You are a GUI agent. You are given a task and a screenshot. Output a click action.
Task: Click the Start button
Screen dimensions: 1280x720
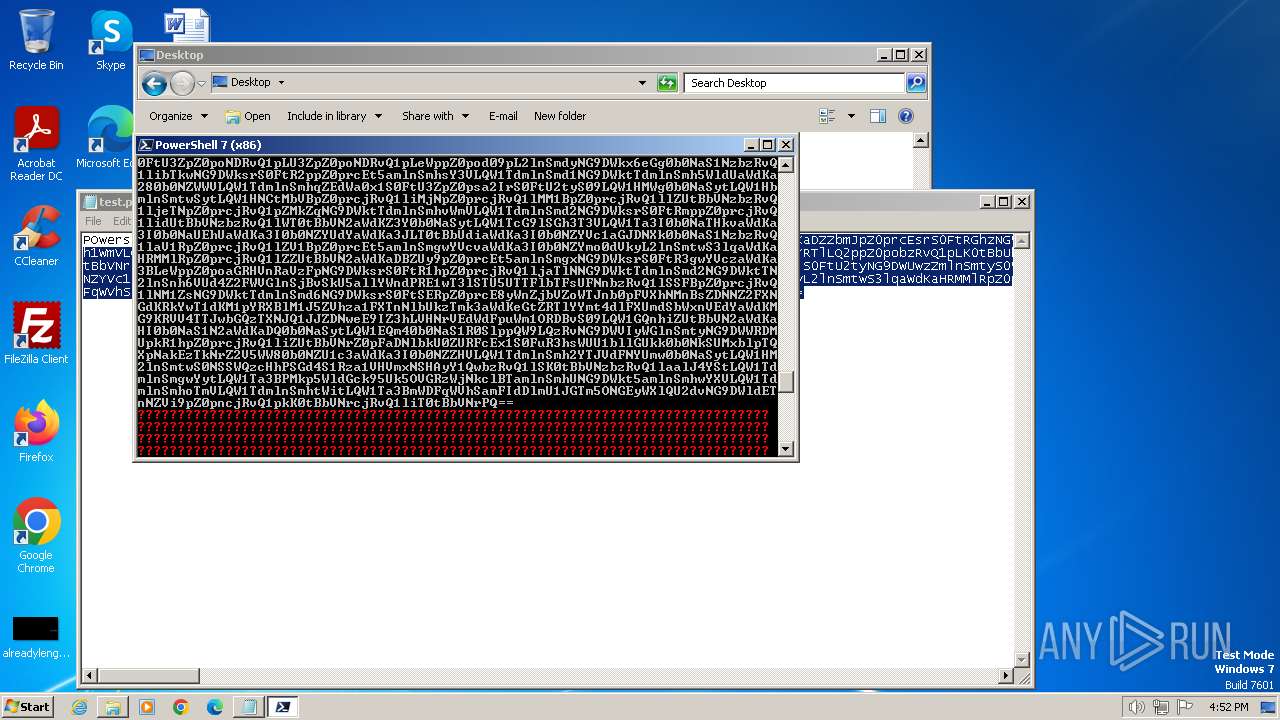point(27,706)
